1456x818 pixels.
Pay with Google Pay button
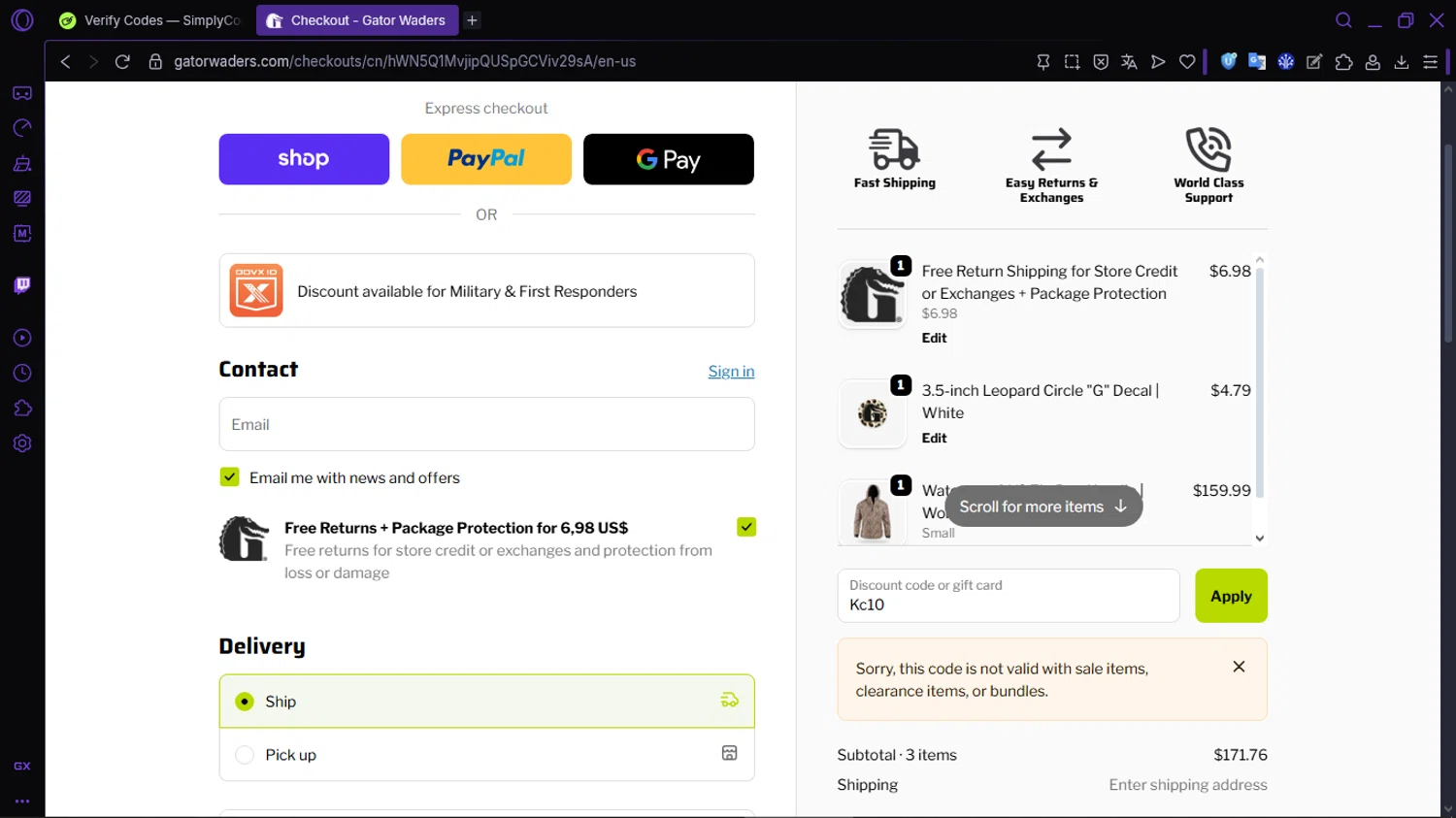coord(669,159)
